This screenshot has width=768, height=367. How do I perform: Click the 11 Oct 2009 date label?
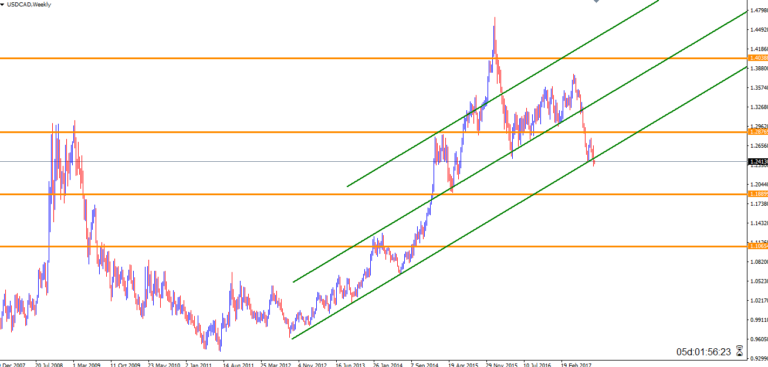pyautogui.click(x=125, y=365)
